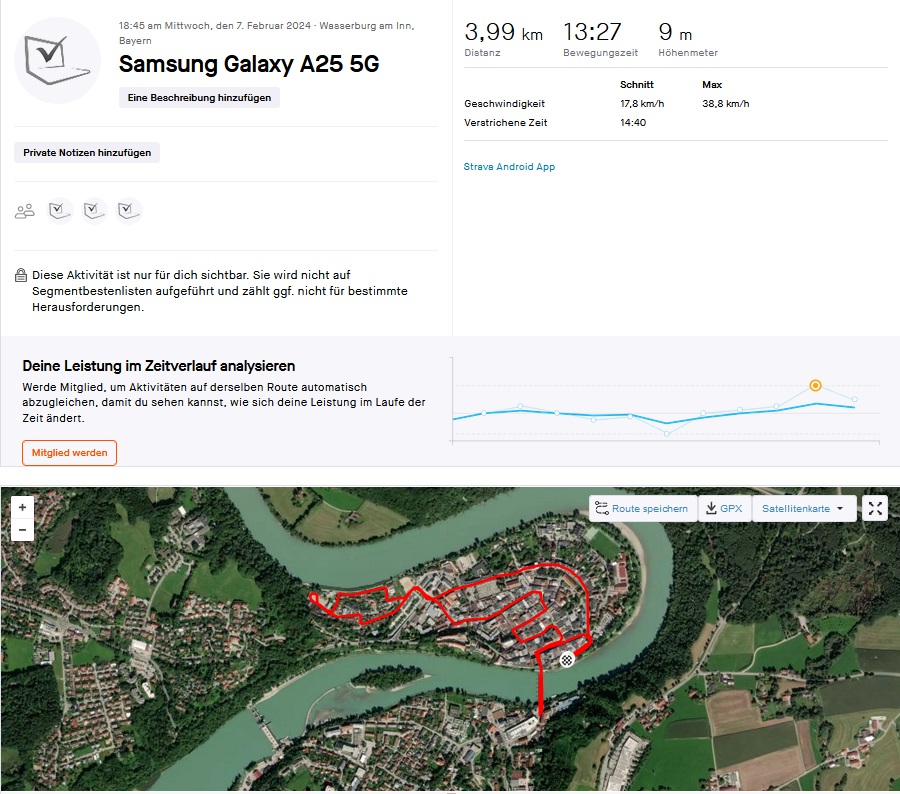Zoom out of the route map

pos(22,531)
